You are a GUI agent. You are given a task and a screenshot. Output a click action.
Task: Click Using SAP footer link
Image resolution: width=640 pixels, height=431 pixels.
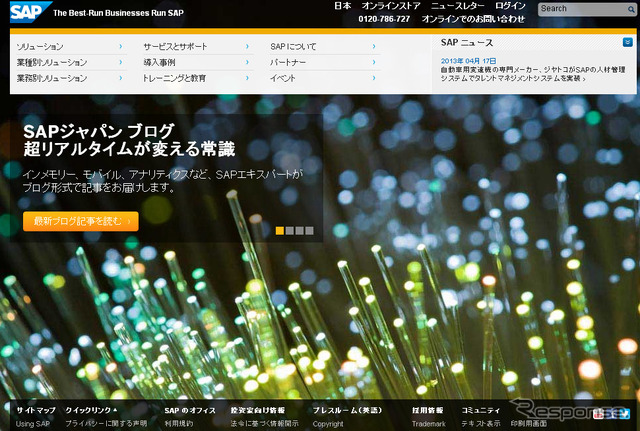[33, 424]
